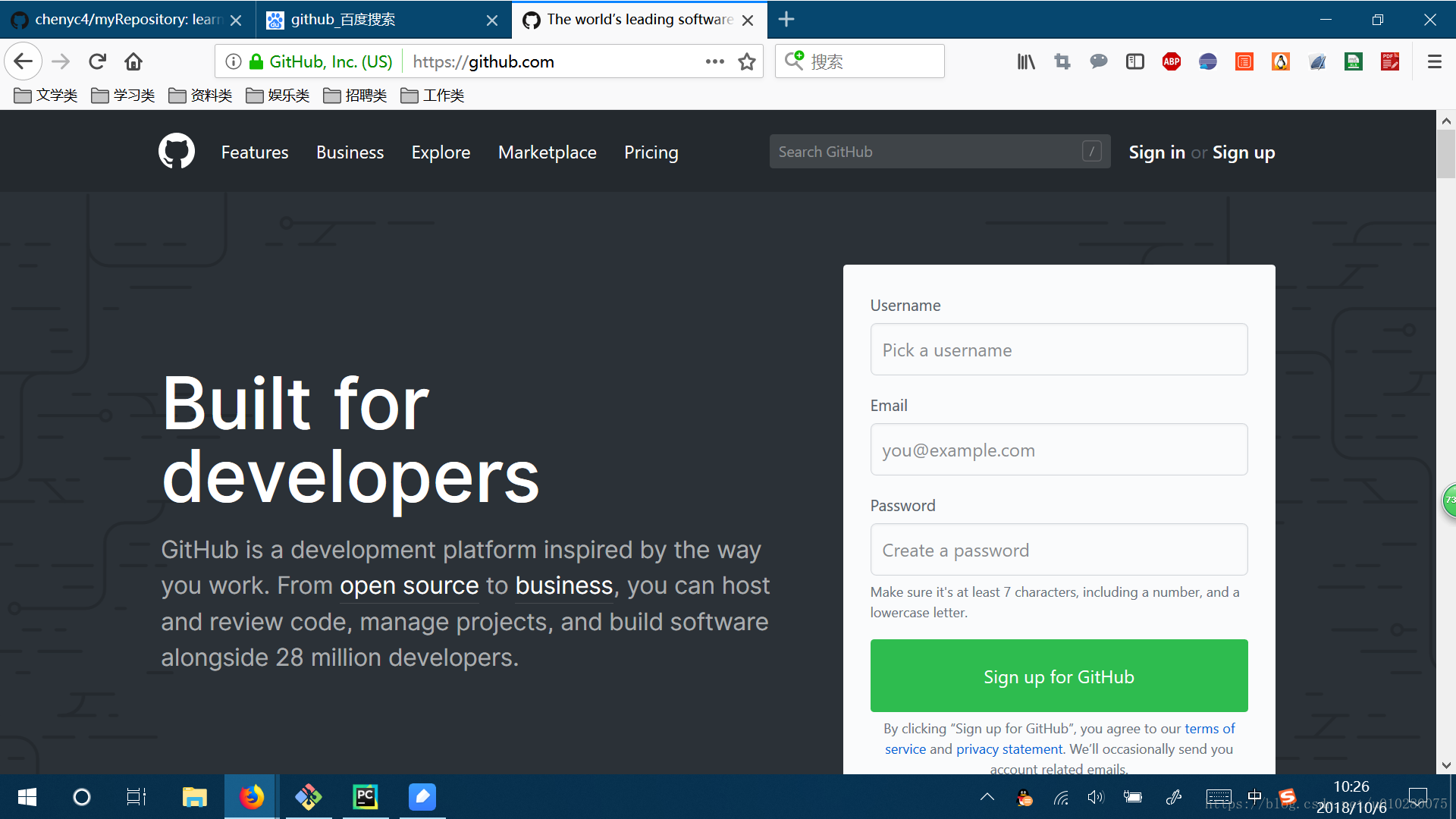The image size is (1456, 819).
Task: Open Business in GitHub nav
Action: [350, 152]
